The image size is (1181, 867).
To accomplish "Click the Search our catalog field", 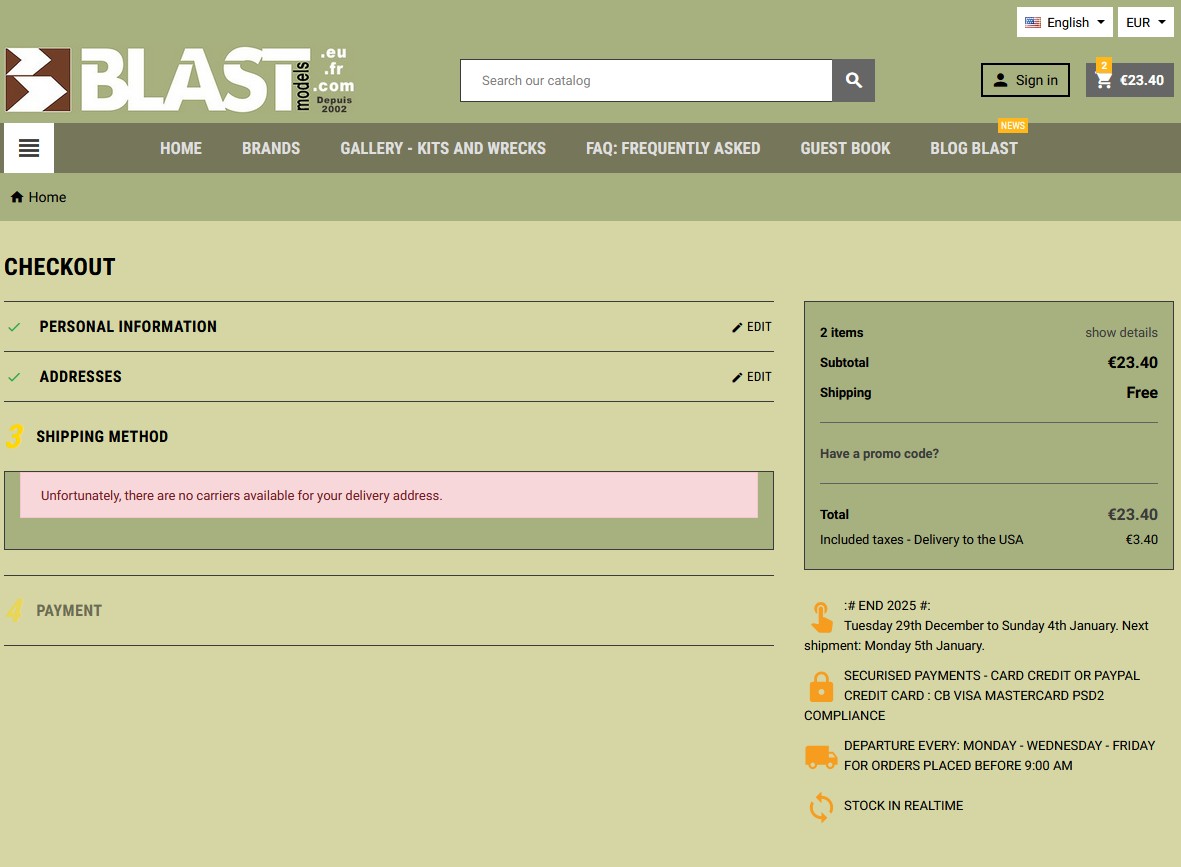I will (x=646, y=81).
